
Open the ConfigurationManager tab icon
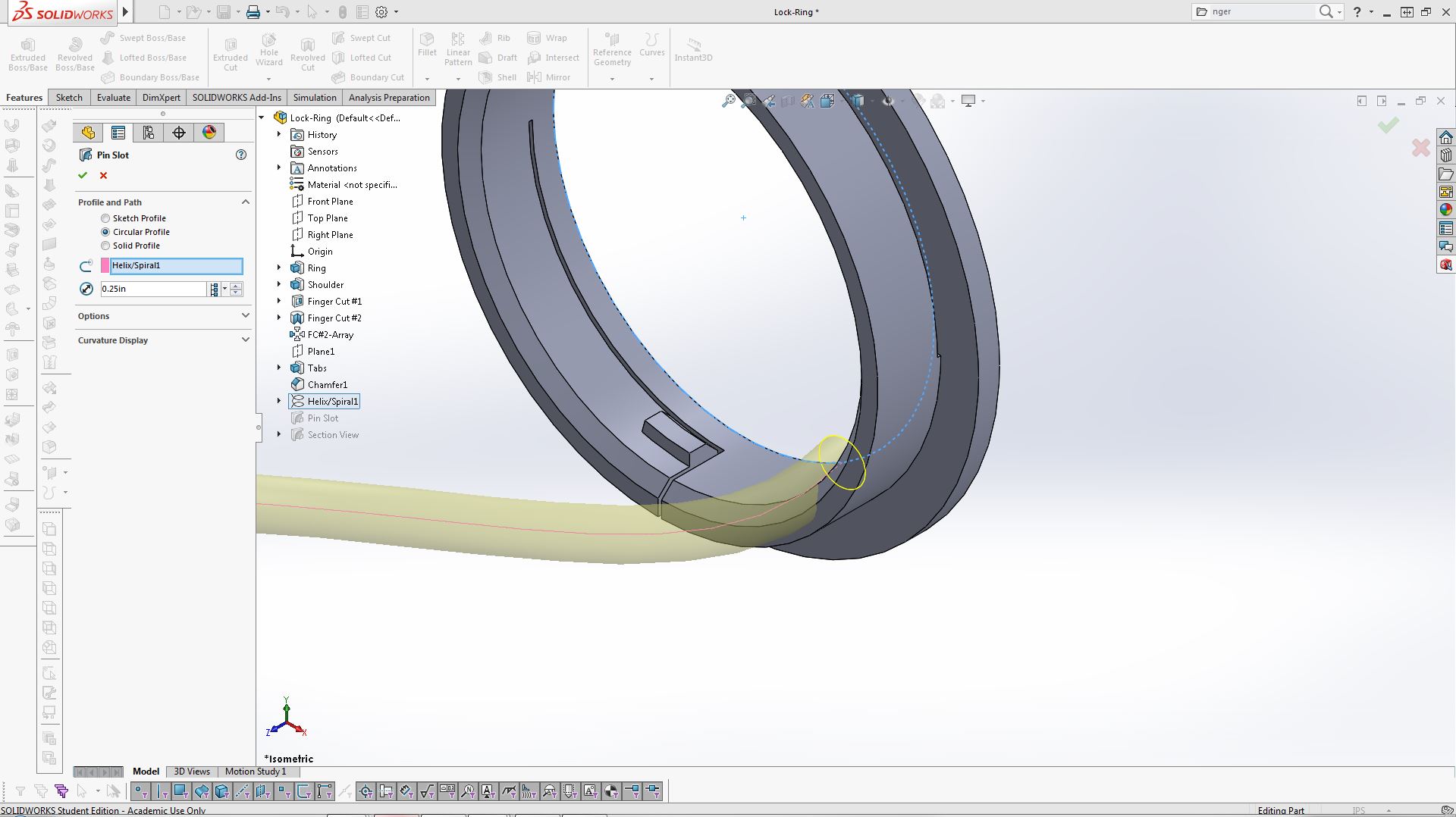(x=149, y=133)
